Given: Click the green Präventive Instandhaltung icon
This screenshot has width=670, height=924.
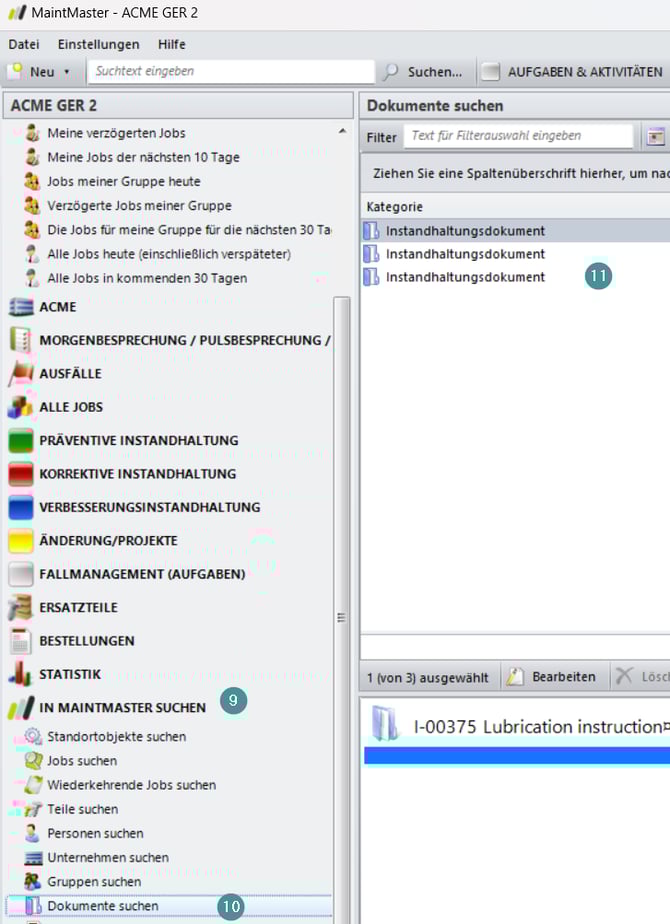Looking at the screenshot, I should [21, 440].
